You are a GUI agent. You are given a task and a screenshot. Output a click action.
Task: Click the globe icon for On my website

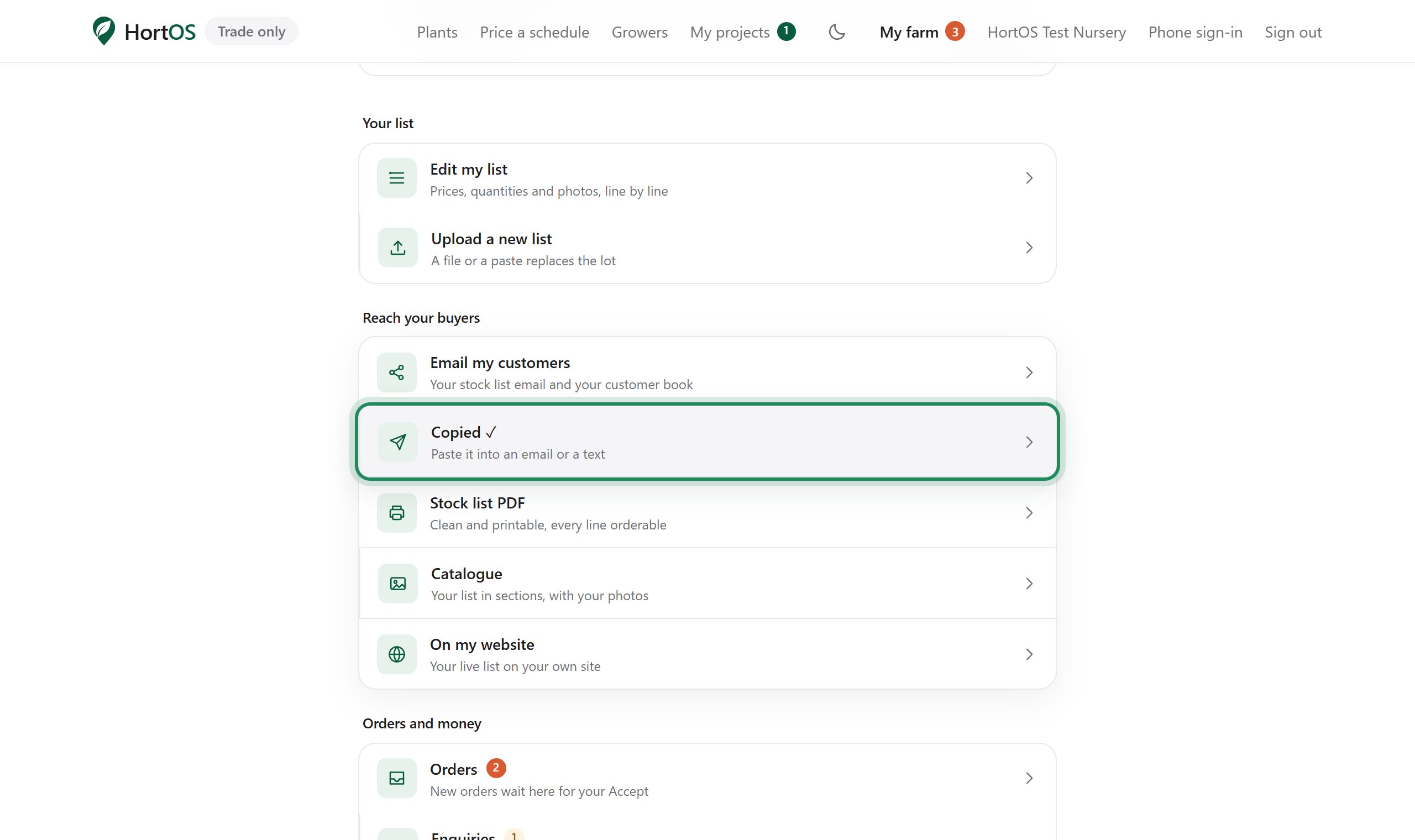point(397,654)
